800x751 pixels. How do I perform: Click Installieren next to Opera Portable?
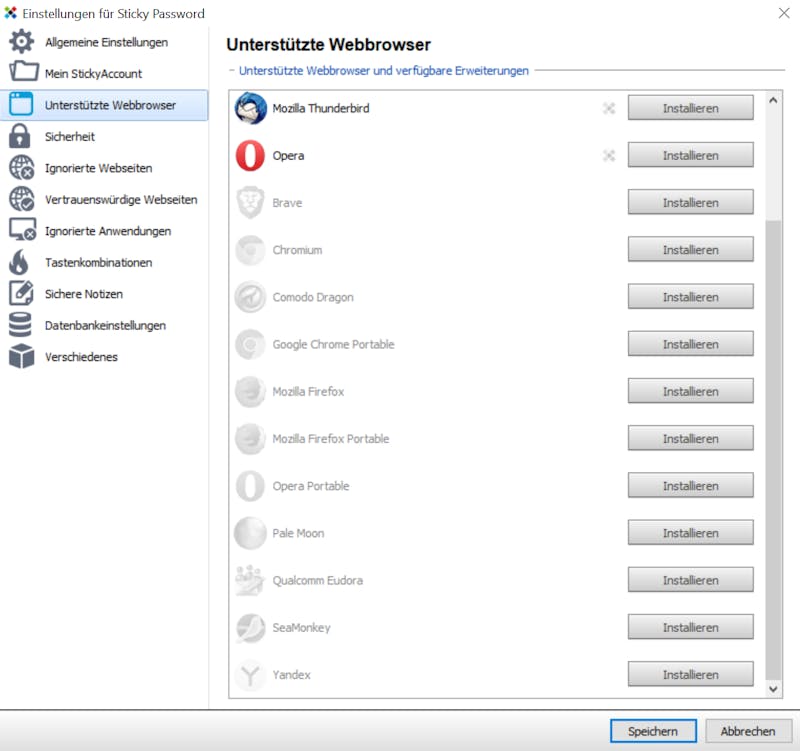[x=690, y=486]
